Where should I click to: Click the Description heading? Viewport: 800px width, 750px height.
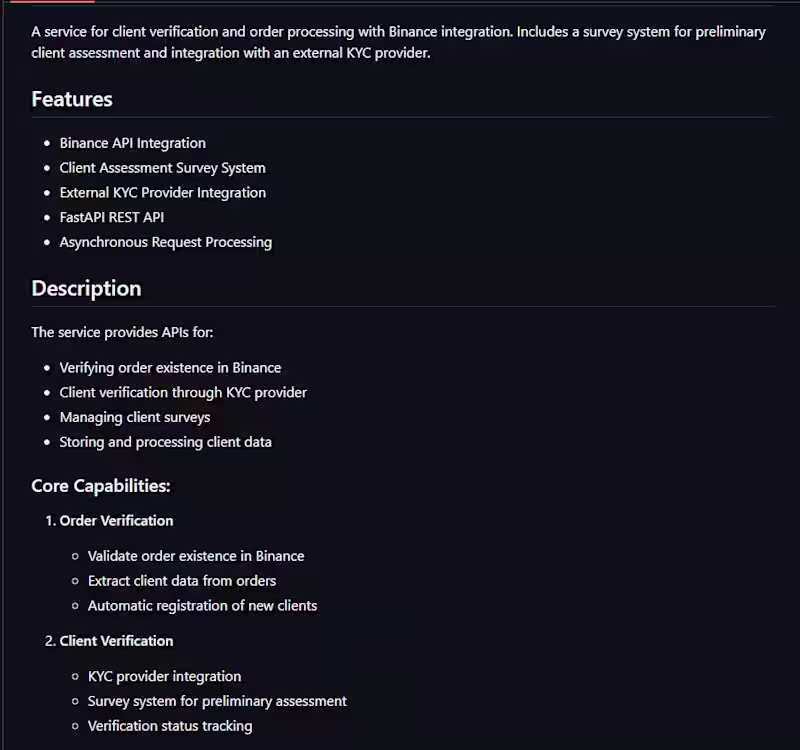point(86,288)
